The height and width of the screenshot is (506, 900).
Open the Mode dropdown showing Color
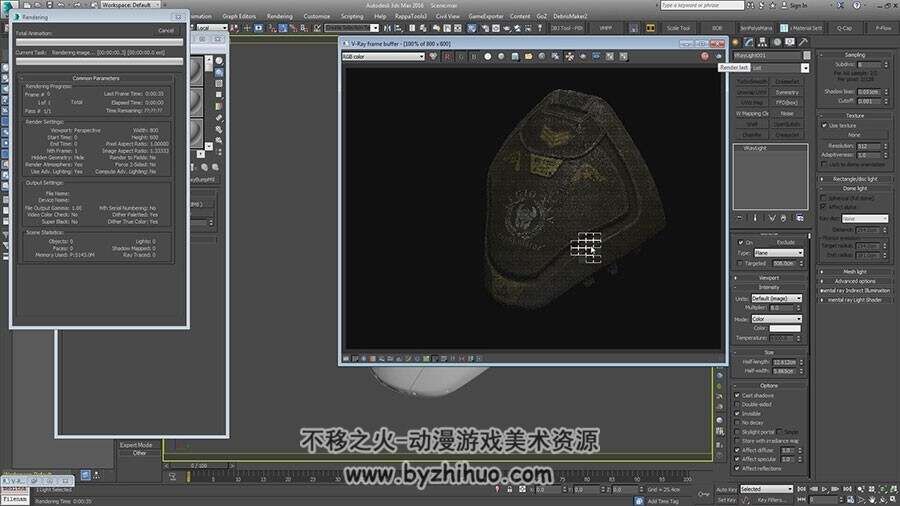[x=777, y=318]
